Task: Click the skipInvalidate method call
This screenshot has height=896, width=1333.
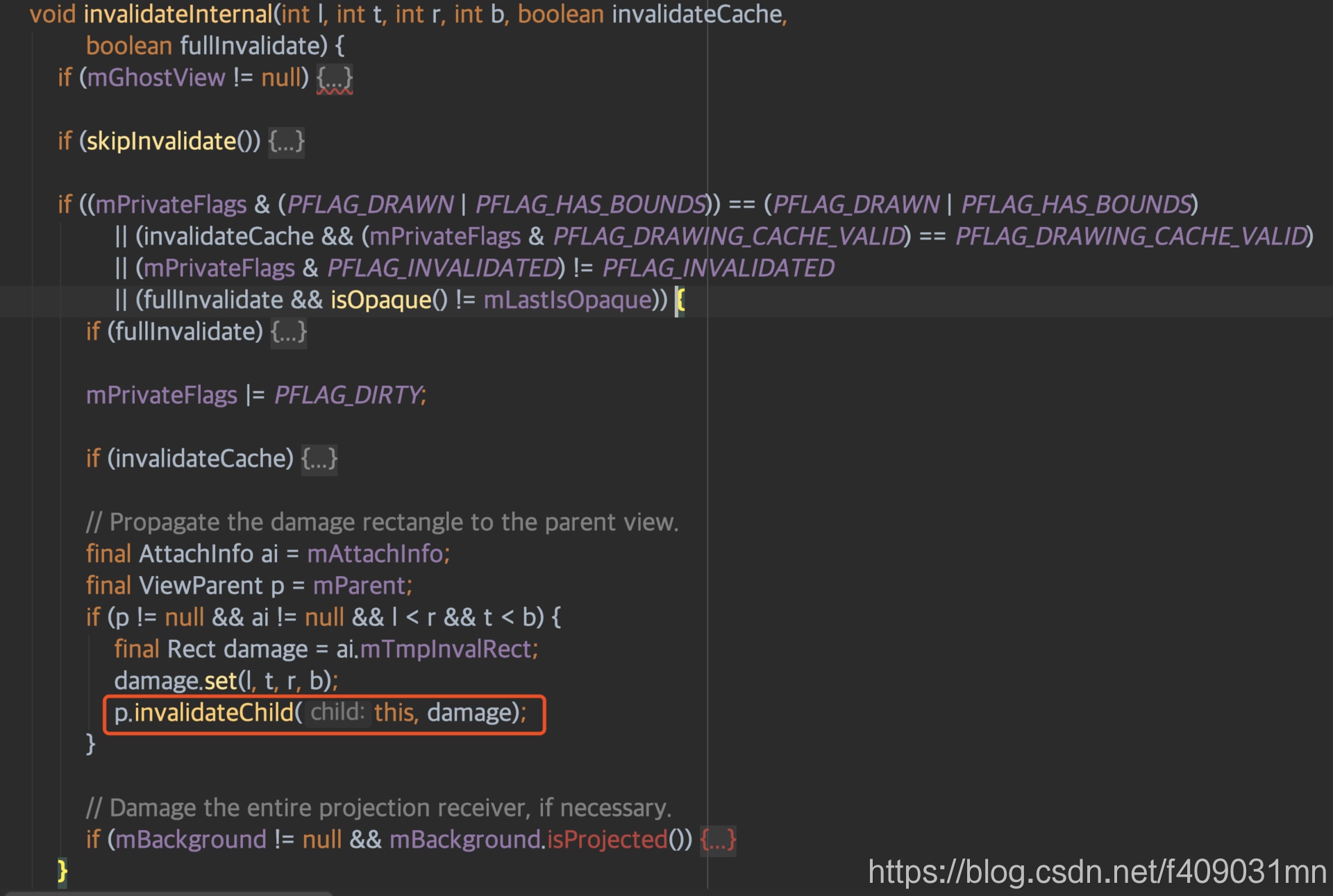Action: click(x=162, y=142)
